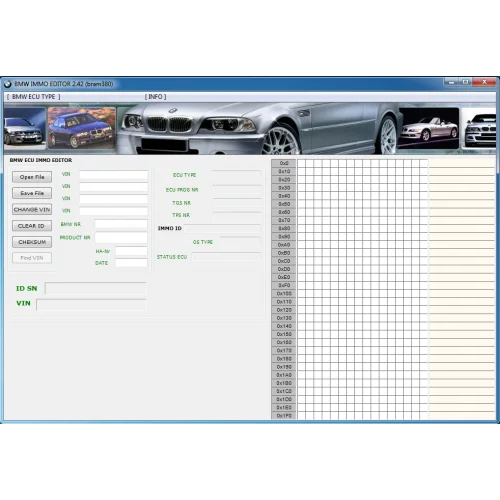The height and width of the screenshot is (500, 500).
Task: Select hex row header 0x10
Action: pyautogui.click(x=284, y=171)
